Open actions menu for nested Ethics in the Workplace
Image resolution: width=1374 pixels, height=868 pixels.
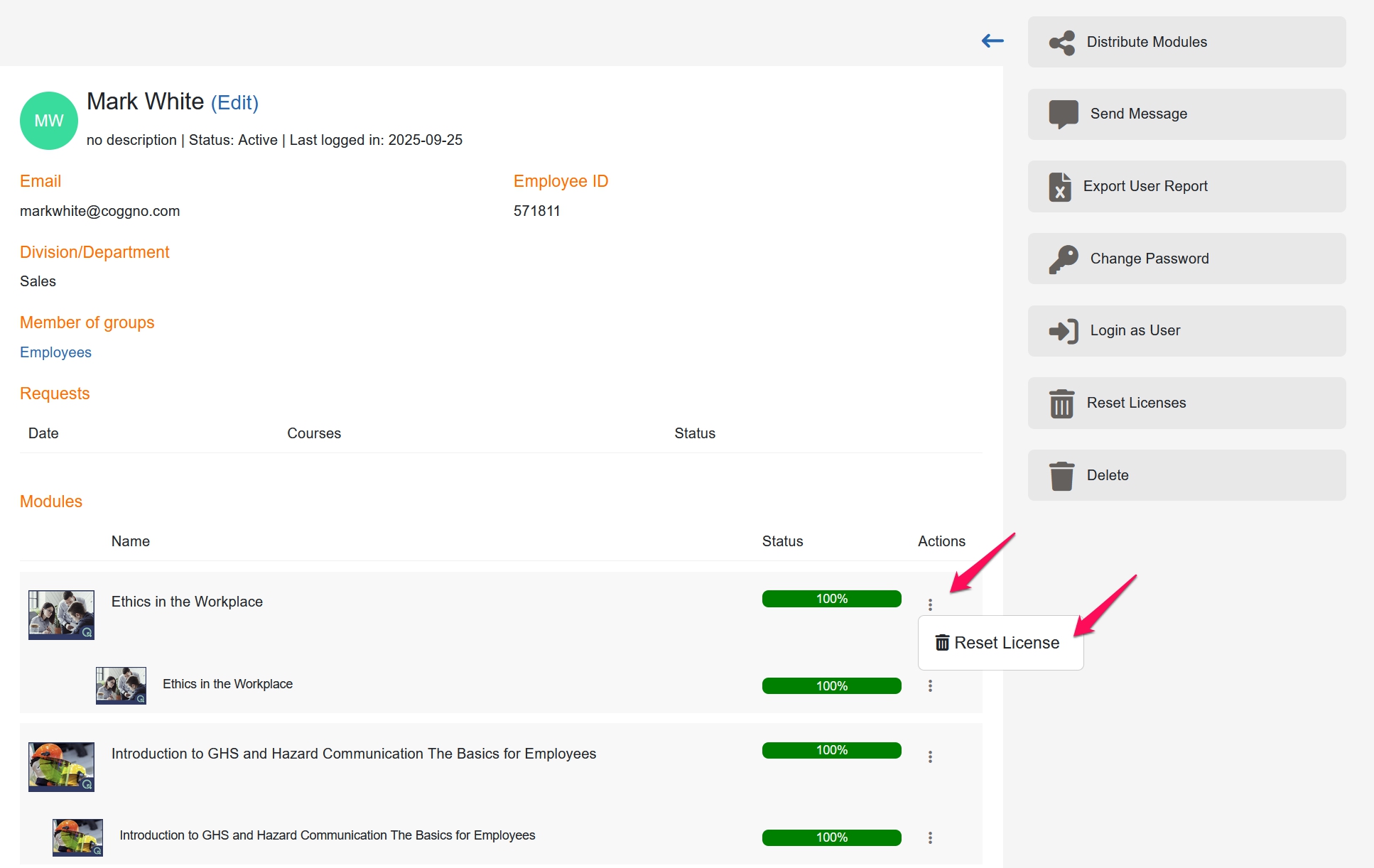(x=930, y=685)
